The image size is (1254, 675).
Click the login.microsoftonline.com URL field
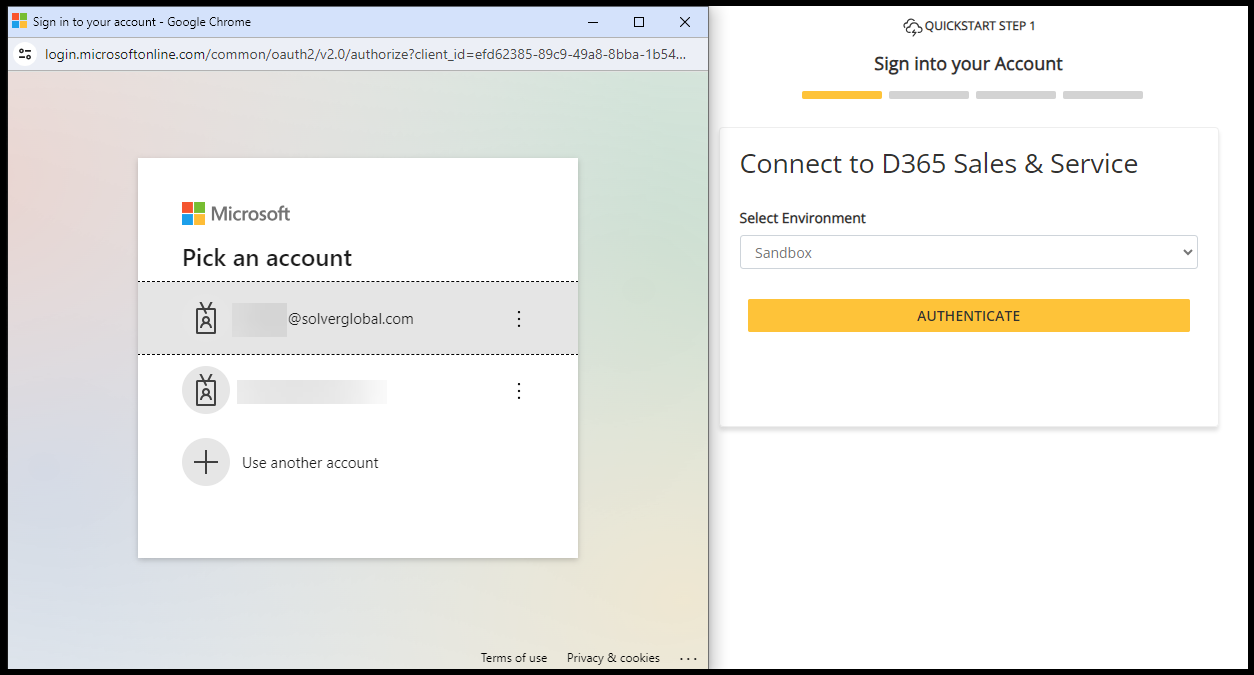[x=365, y=54]
